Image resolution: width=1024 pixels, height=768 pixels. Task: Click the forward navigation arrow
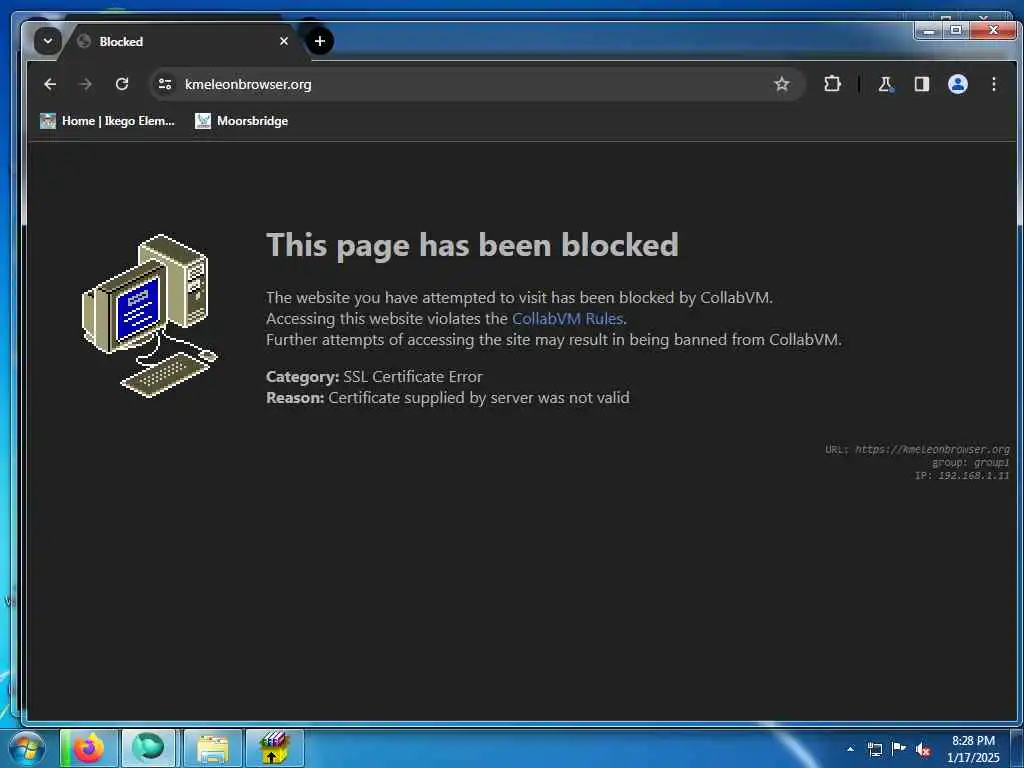click(86, 84)
